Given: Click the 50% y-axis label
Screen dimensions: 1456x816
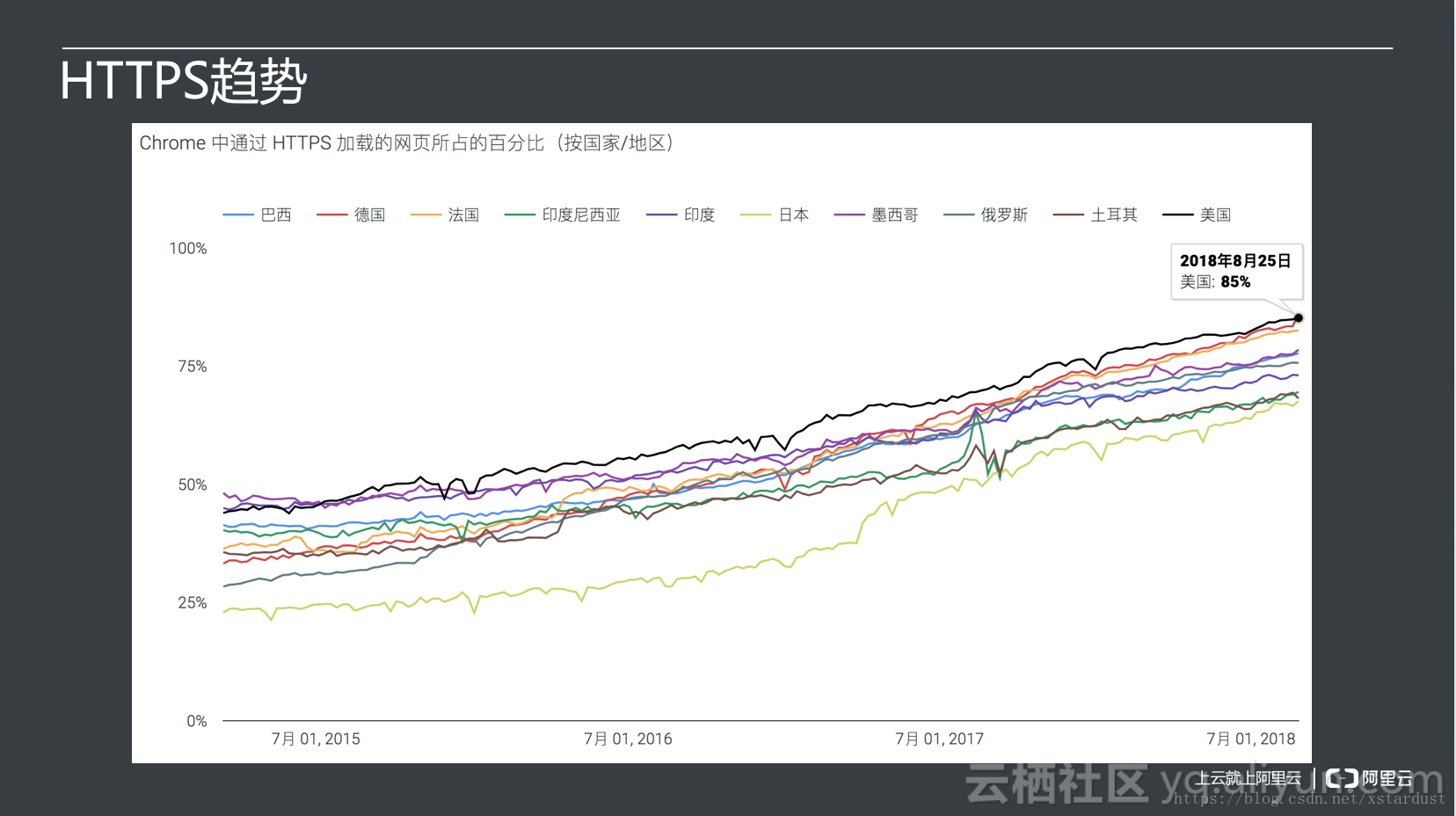Looking at the screenshot, I should pyautogui.click(x=193, y=485).
